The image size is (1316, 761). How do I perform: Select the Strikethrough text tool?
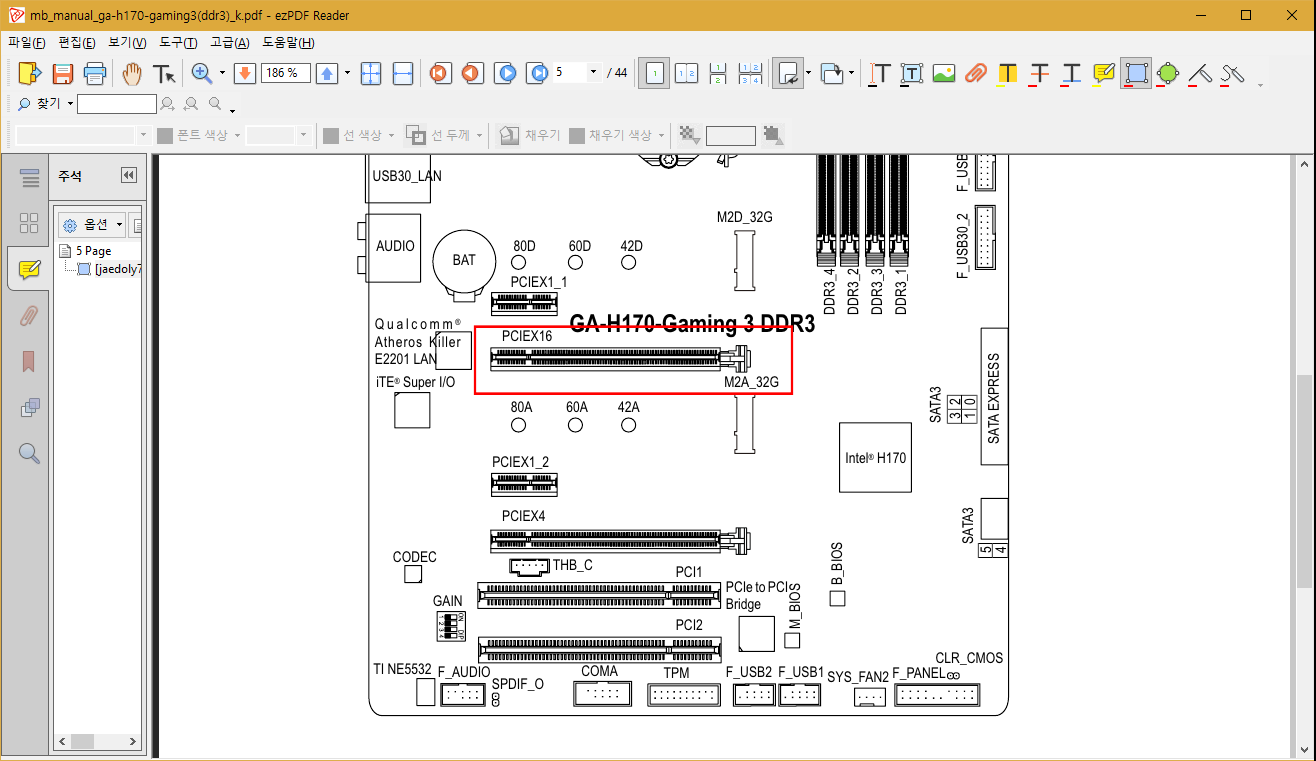click(x=1040, y=73)
